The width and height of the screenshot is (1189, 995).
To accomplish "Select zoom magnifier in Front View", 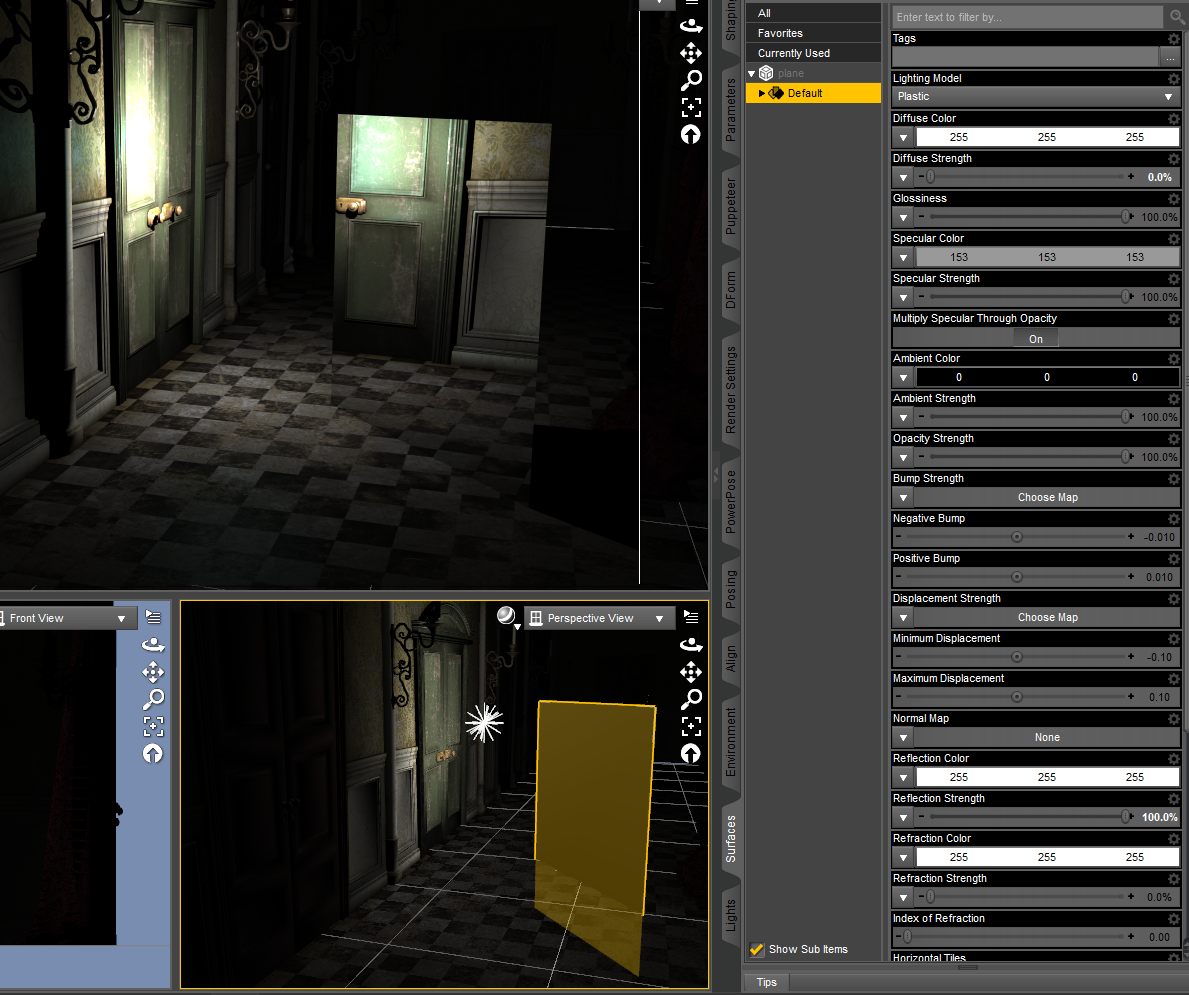I will 153,698.
